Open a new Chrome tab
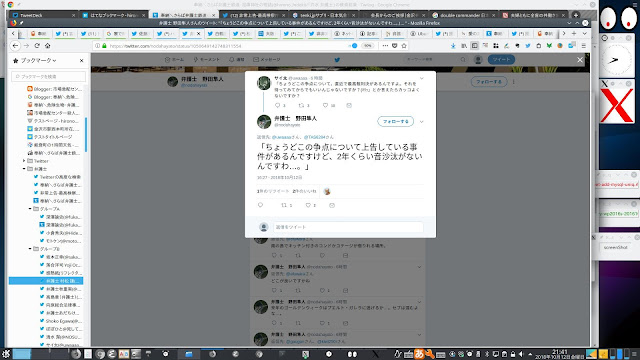The image size is (640, 360). point(576,15)
